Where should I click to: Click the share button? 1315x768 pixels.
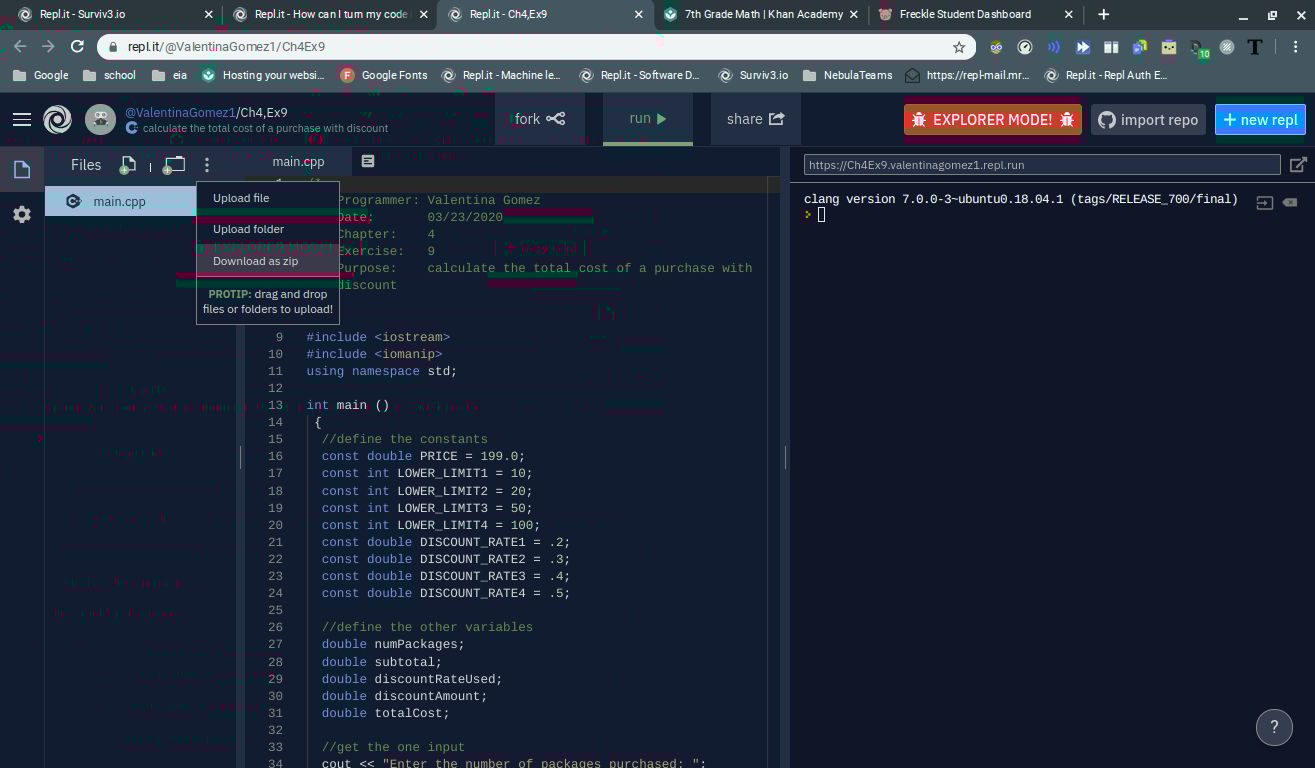(x=756, y=119)
